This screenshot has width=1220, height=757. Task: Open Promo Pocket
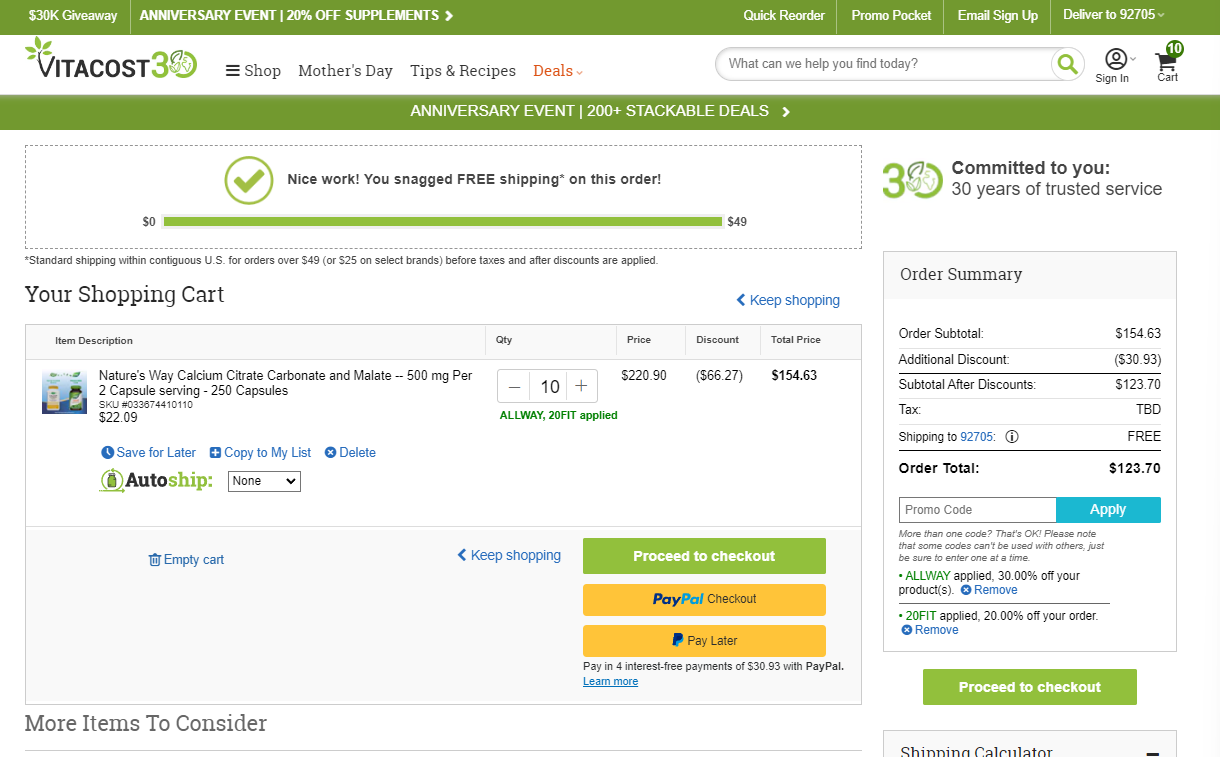tap(891, 15)
